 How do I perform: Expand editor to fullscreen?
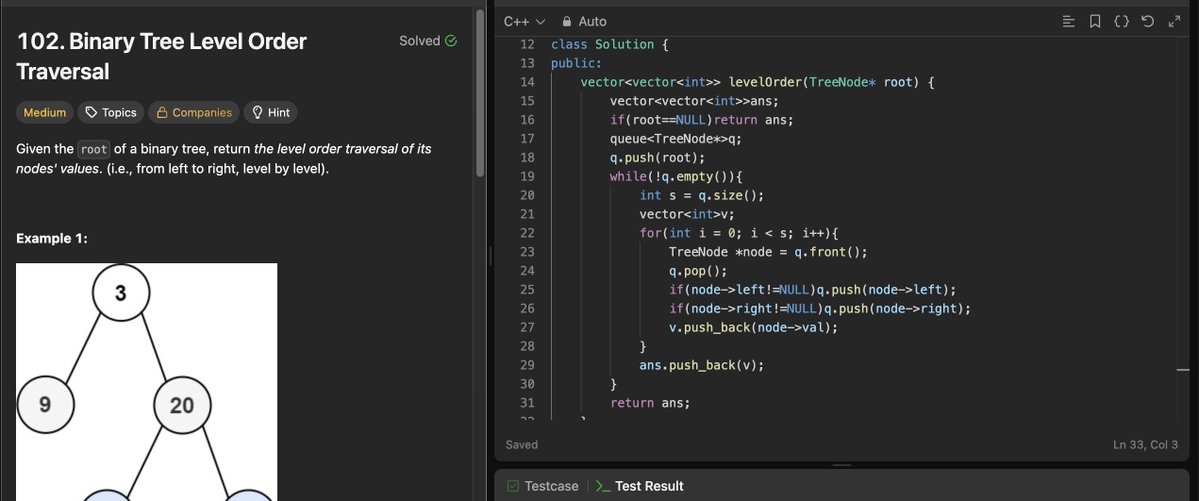pos(1175,21)
